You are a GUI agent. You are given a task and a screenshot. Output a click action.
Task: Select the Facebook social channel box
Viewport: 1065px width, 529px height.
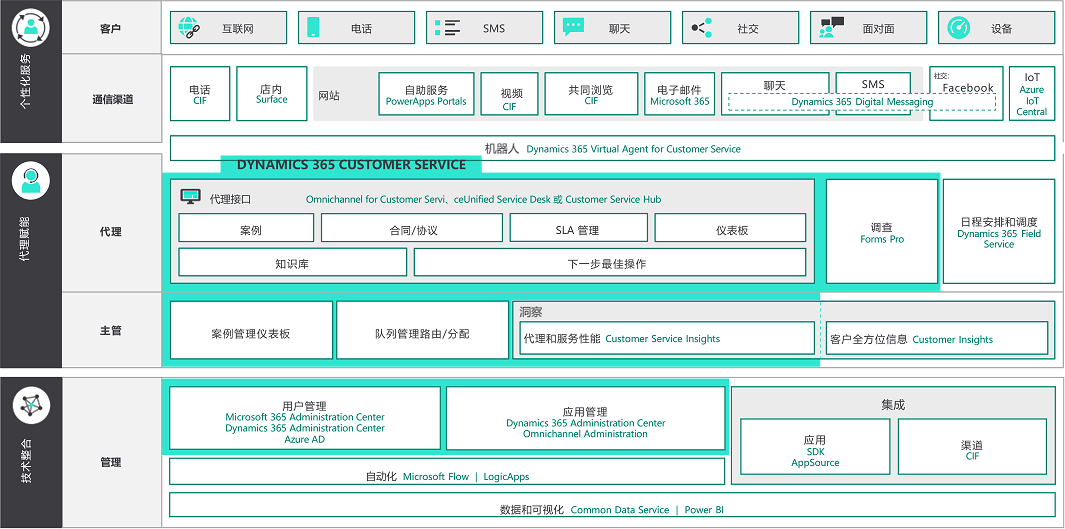coord(967,94)
